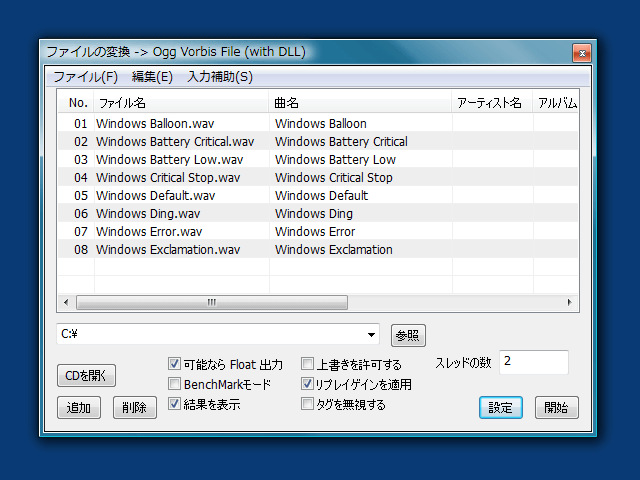The height and width of the screenshot is (480, 640).
Task: Click row number 08
Action: pyautogui.click(x=81, y=249)
